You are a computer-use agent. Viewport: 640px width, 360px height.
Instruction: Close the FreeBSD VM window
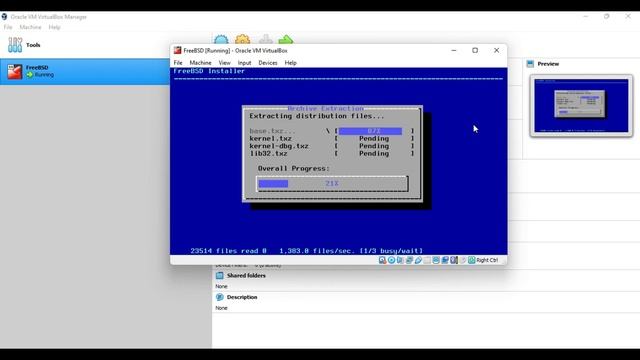496,50
